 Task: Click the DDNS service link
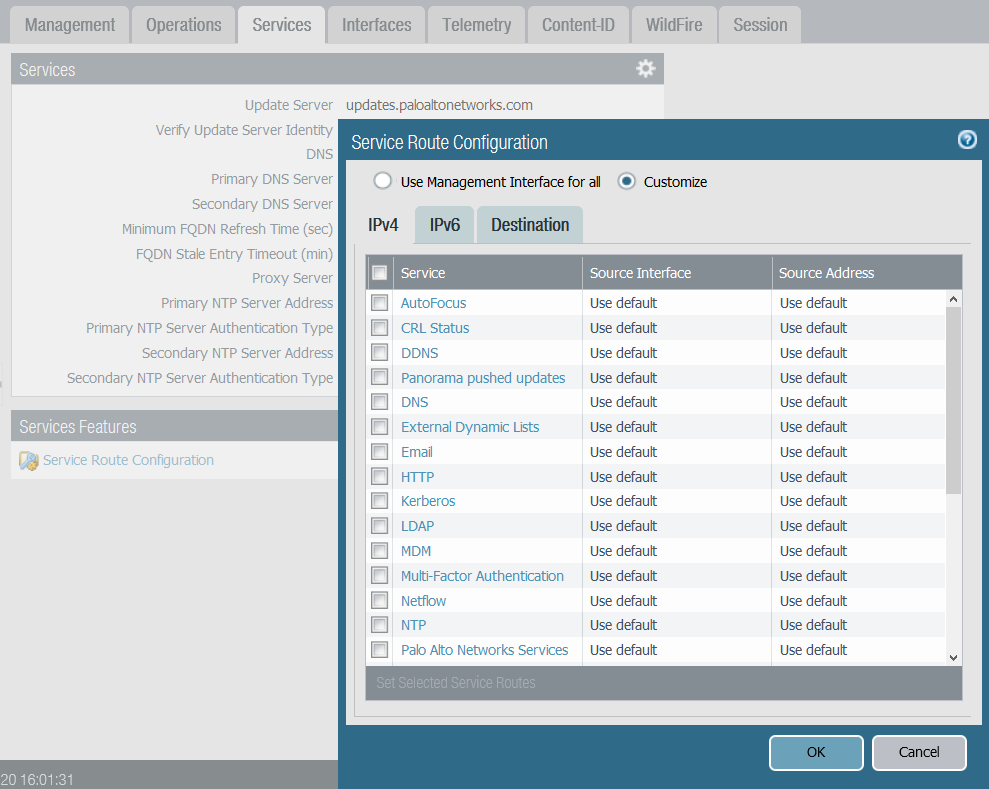419,353
